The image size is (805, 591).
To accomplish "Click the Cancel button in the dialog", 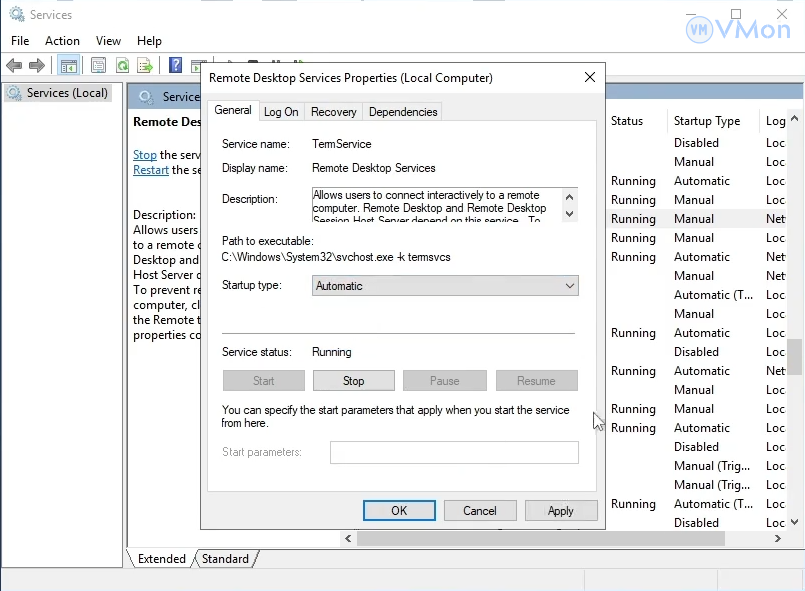I will click(x=480, y=511).
